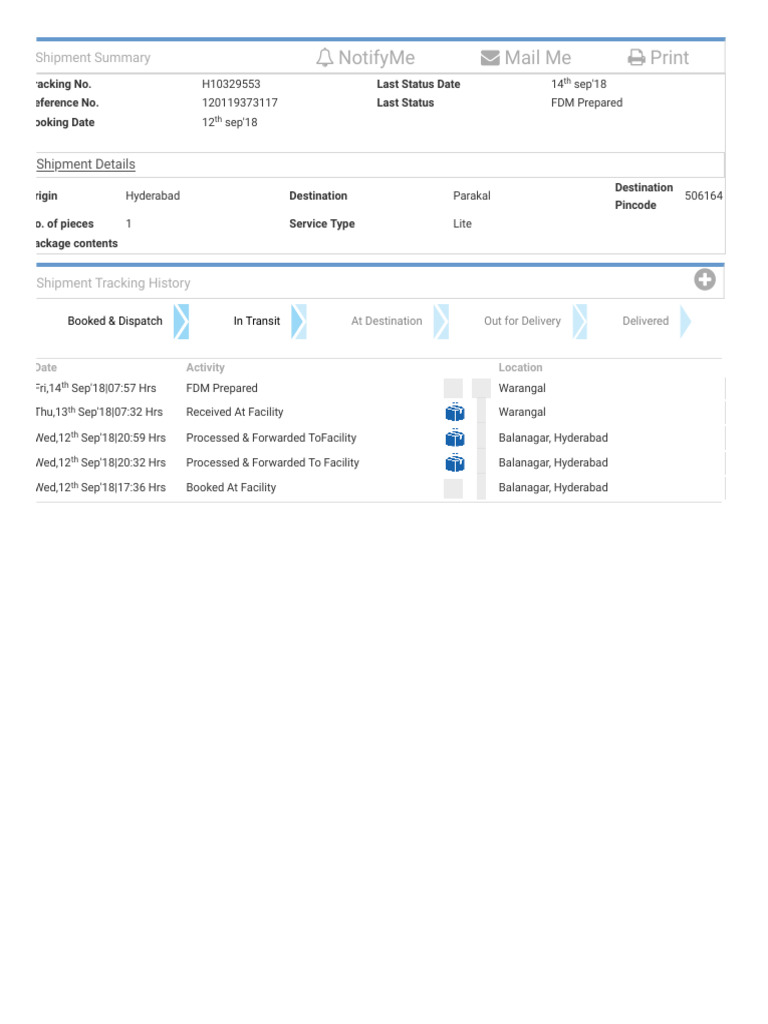
Task: Select the Delivered stage
Action: click(x=645, y=321)
